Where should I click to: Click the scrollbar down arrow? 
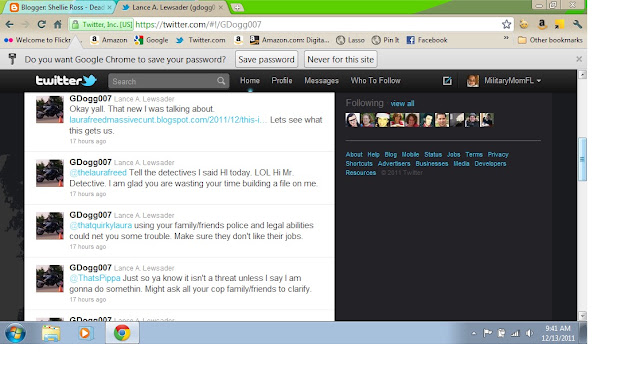pyautogui.click(x=582, y=315)
